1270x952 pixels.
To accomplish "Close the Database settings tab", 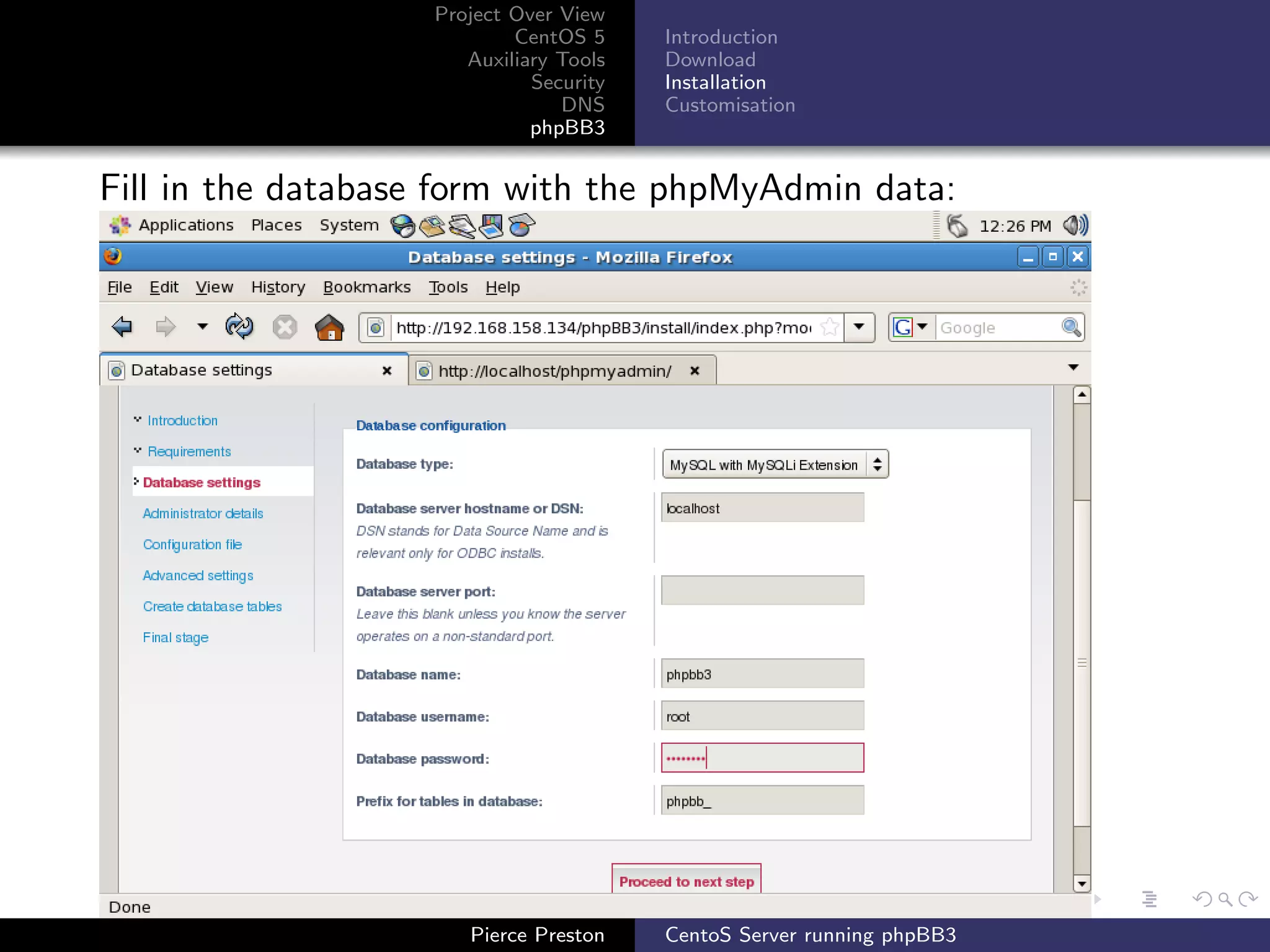I will pyautogui.click(x=387, y=371).
